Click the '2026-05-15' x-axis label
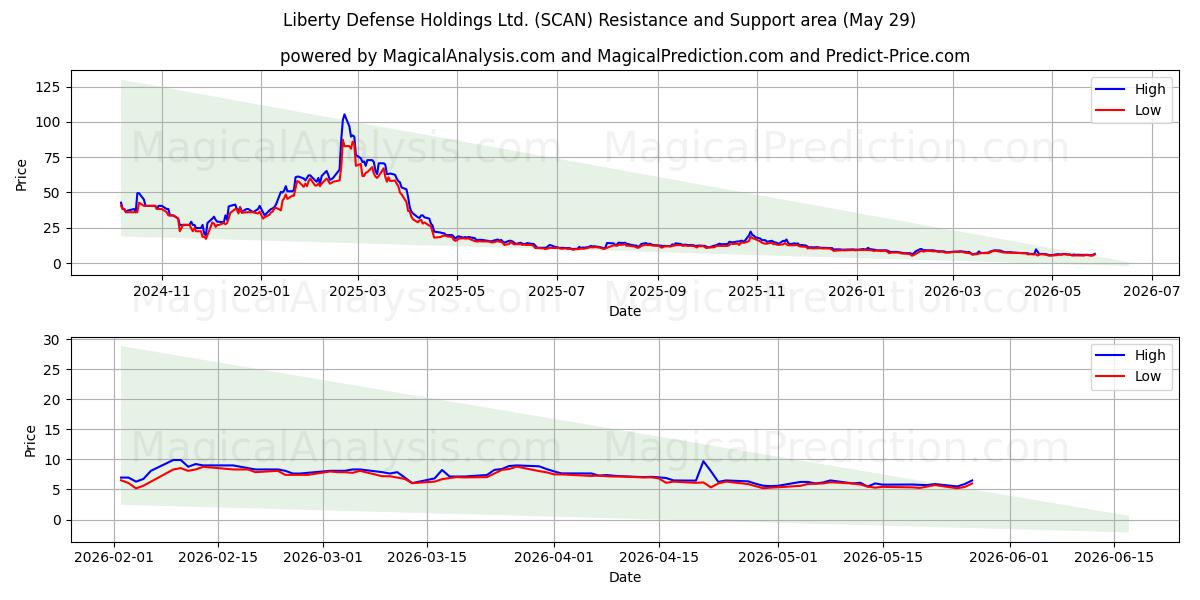Image resolution: width=1200 pixels, height=600 pixels. pyautogui.click(x=883, y=557)
